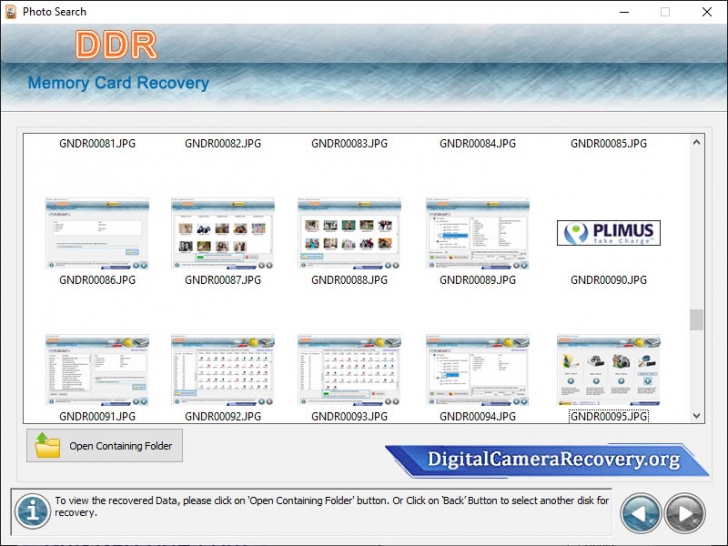Click the GNDR00092.JPG label text

click(223, 416)
